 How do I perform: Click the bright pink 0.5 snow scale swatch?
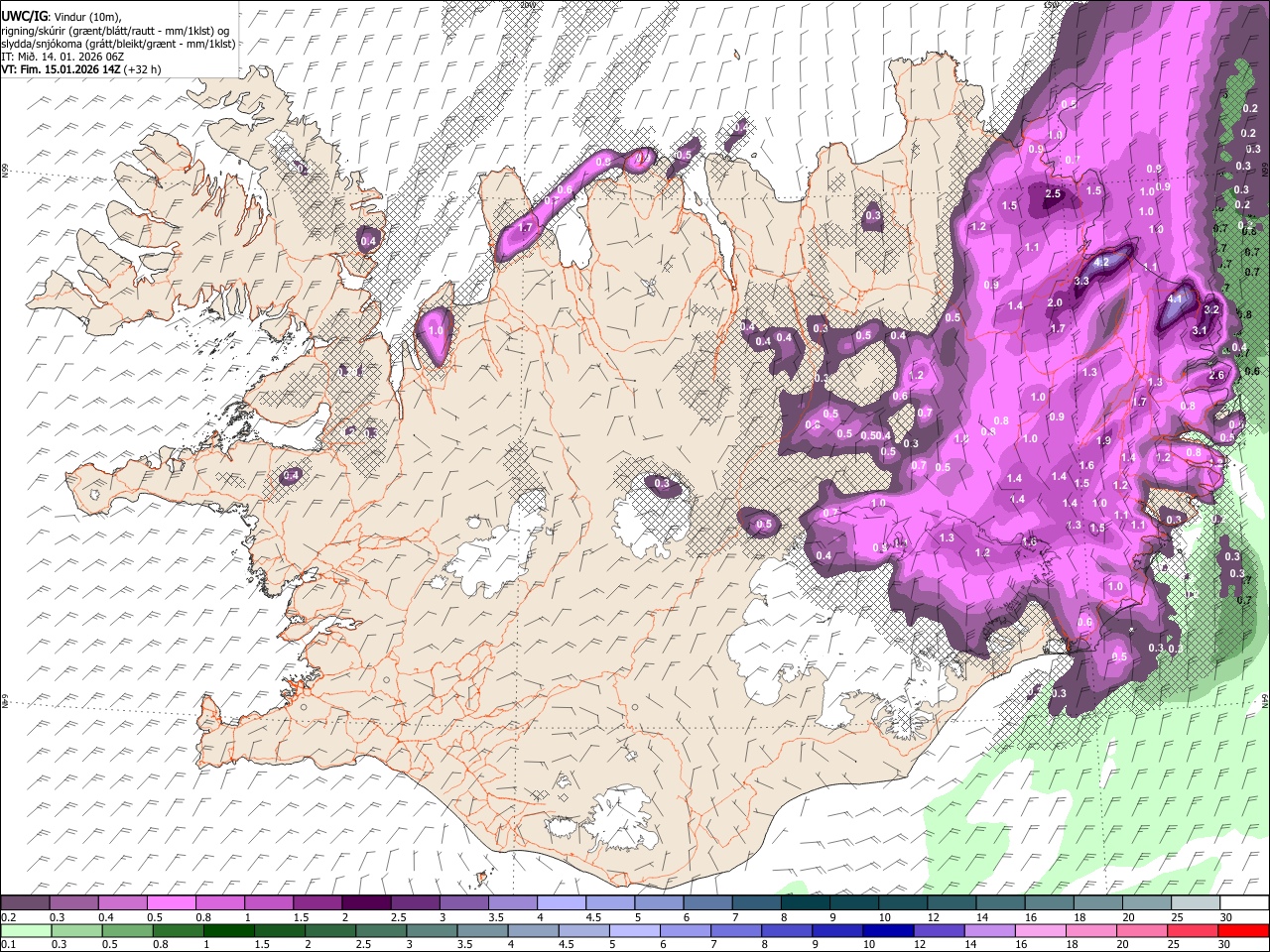[x=171, y=903]
